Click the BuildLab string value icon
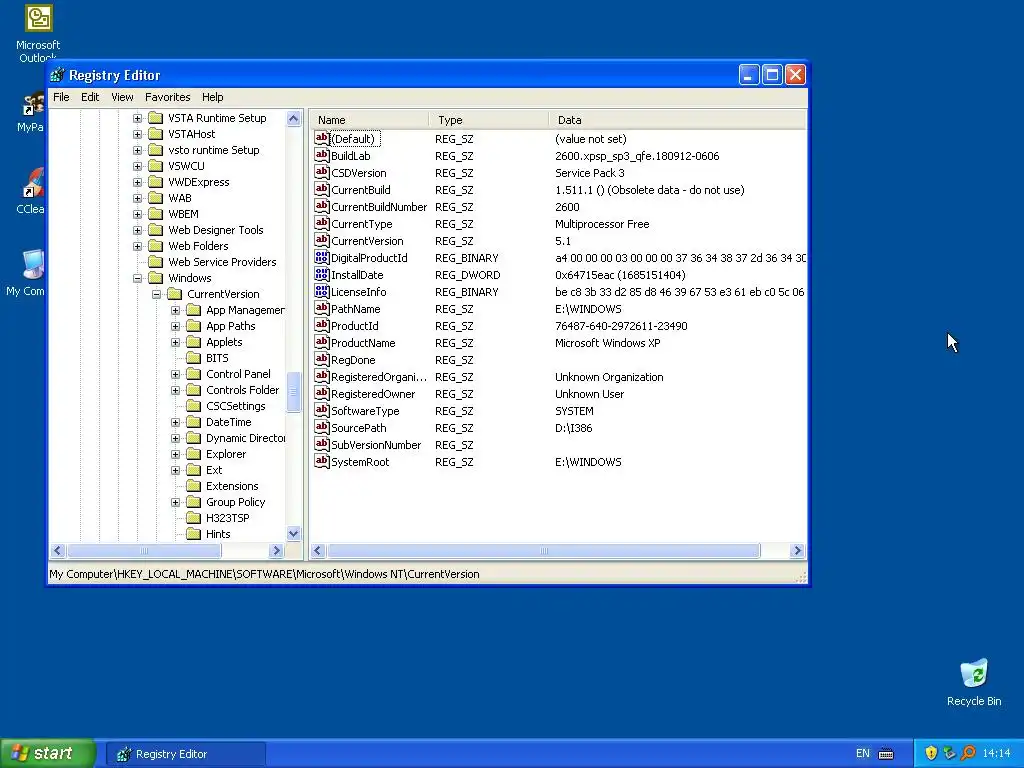The height and width of the screenshot is (768, 1024). pyautogui.click(x=321, y=155)
